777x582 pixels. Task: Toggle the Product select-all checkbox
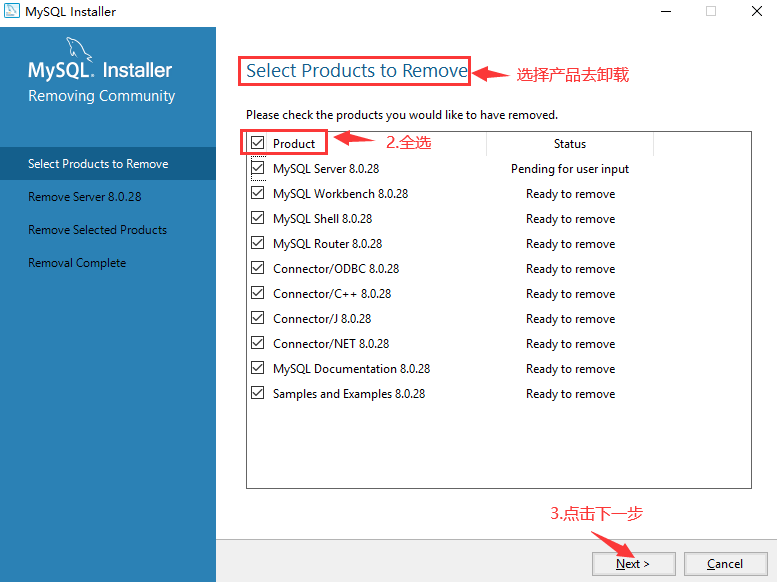click(257, 143)
